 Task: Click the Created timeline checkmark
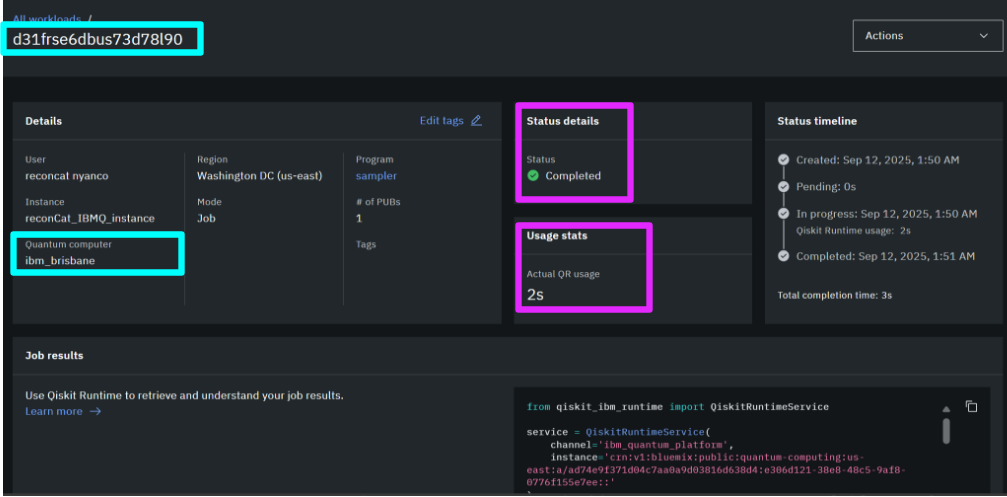point(783,160)
